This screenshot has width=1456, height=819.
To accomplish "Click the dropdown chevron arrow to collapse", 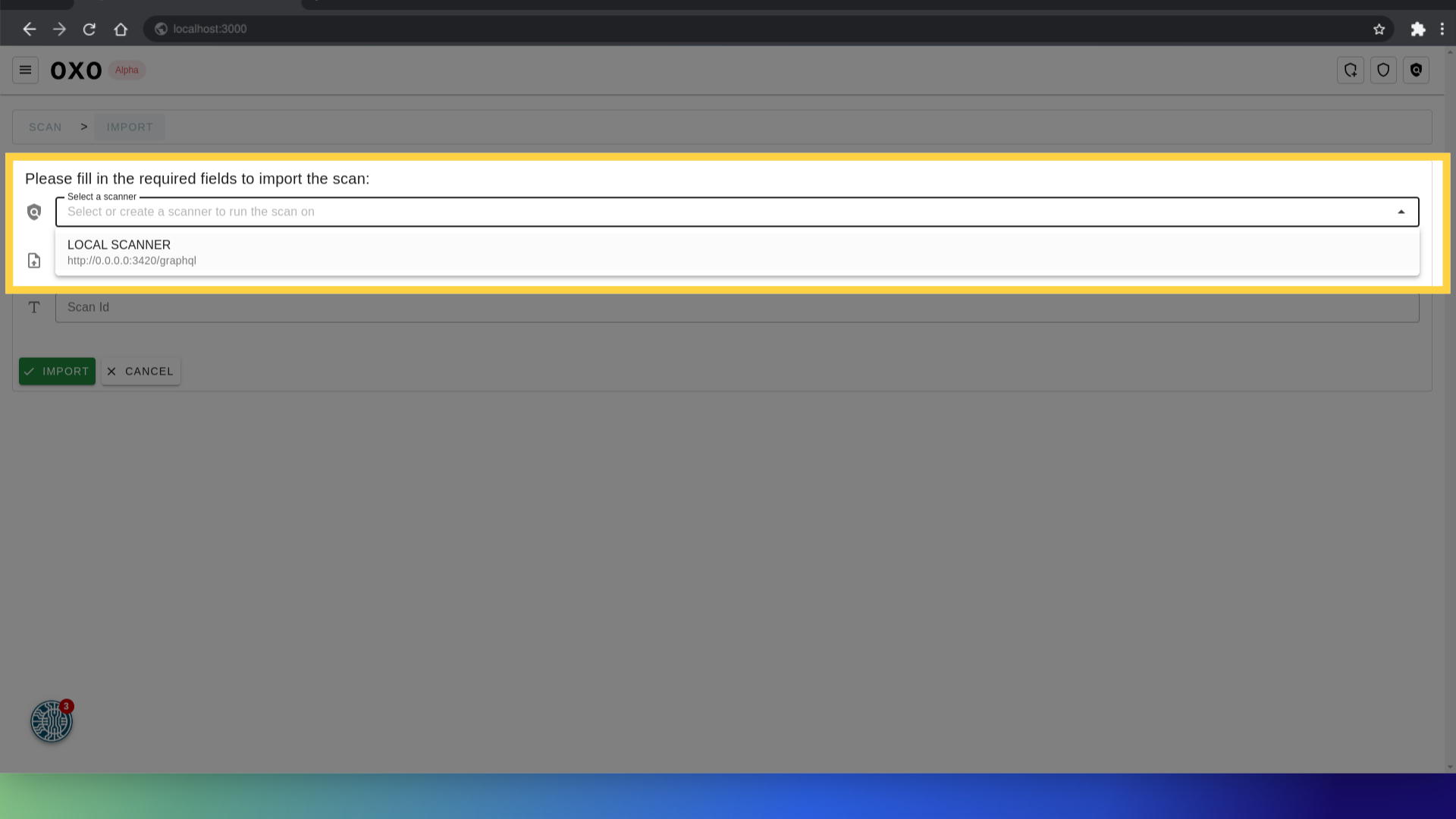I will (x=1401, y=212).
